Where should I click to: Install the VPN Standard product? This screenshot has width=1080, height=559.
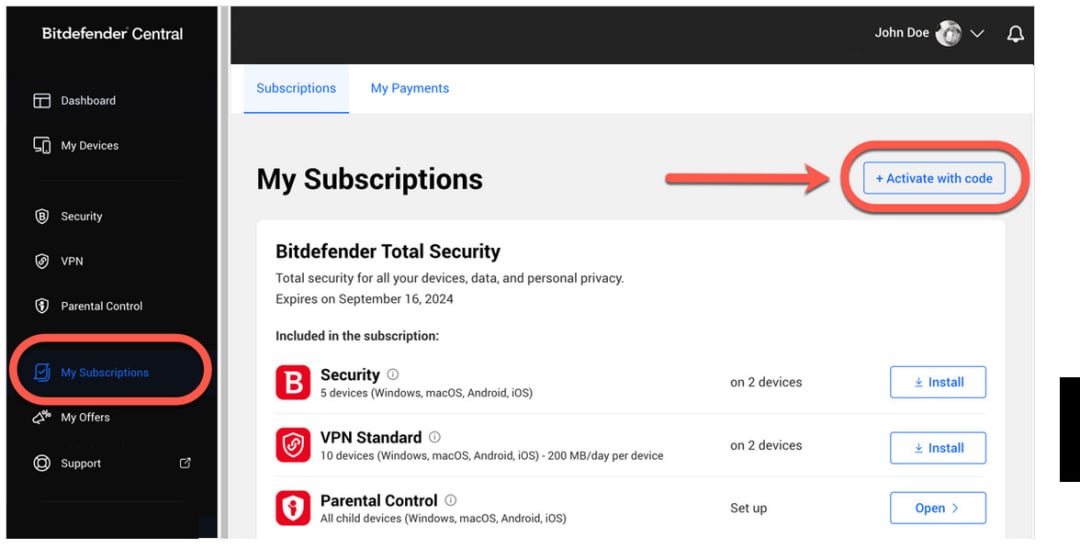(x=938, y=448)
